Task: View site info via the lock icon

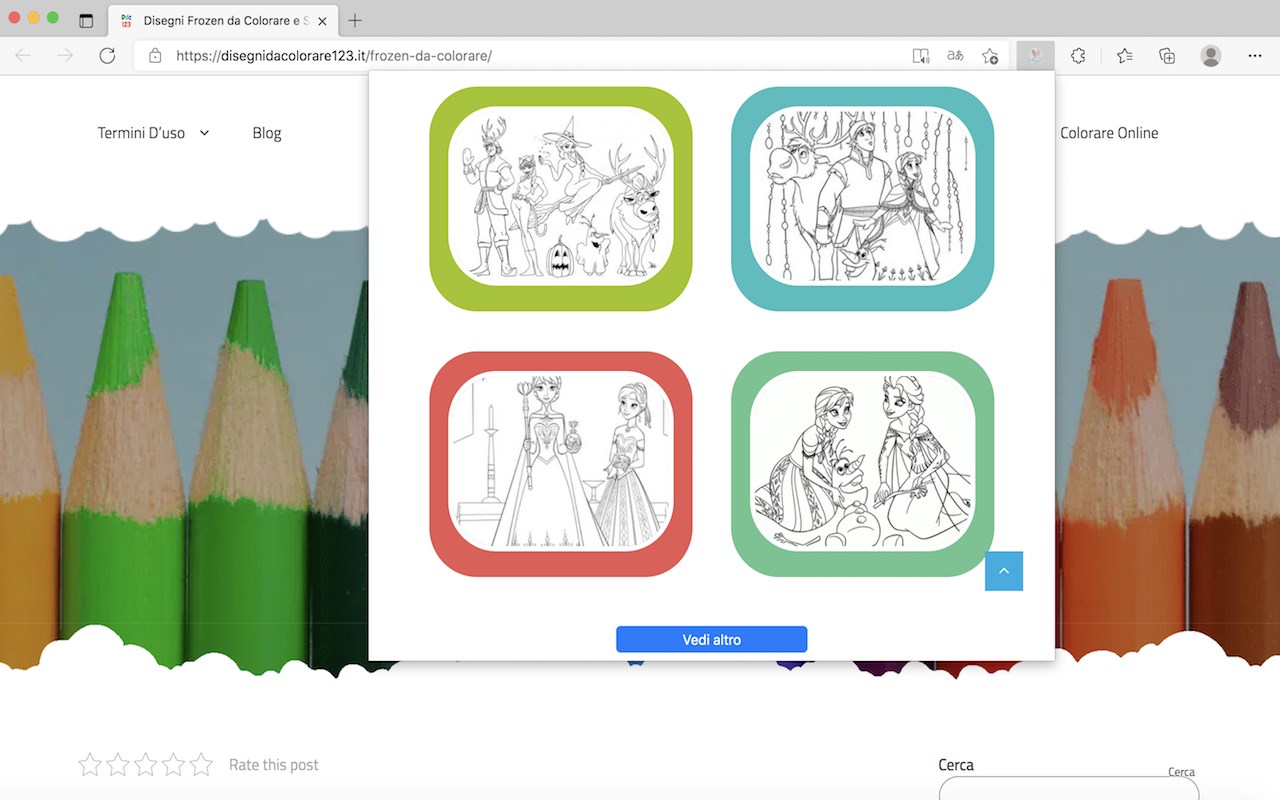Action: pos(155,56)
